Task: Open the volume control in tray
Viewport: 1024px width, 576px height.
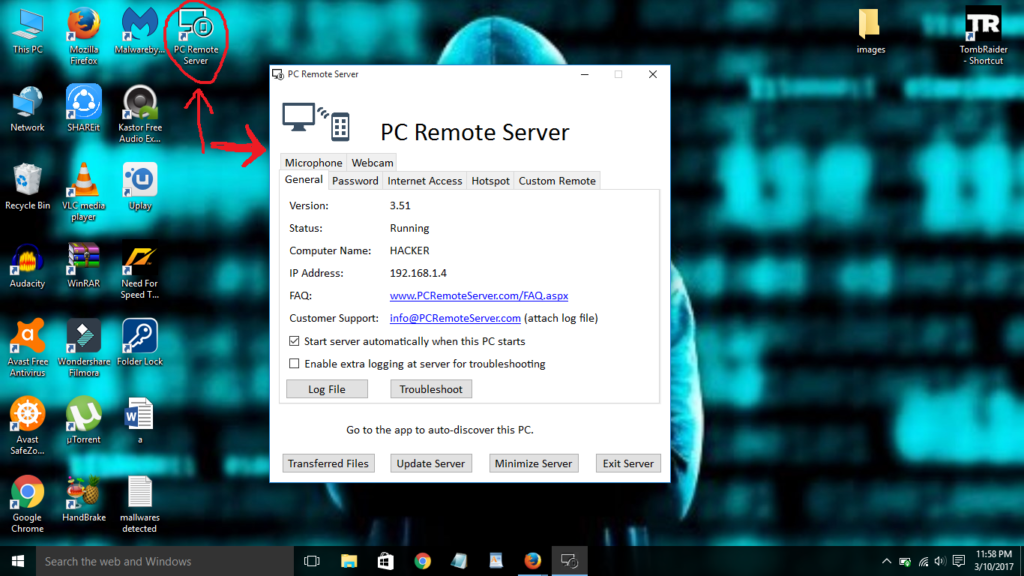Action: [x=940, y=561]
